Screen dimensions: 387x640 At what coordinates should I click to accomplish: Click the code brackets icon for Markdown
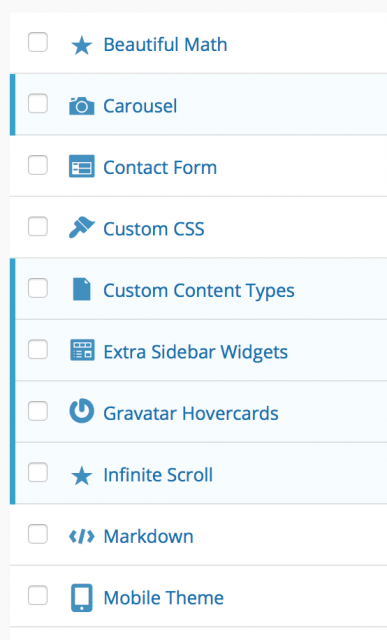82,536
